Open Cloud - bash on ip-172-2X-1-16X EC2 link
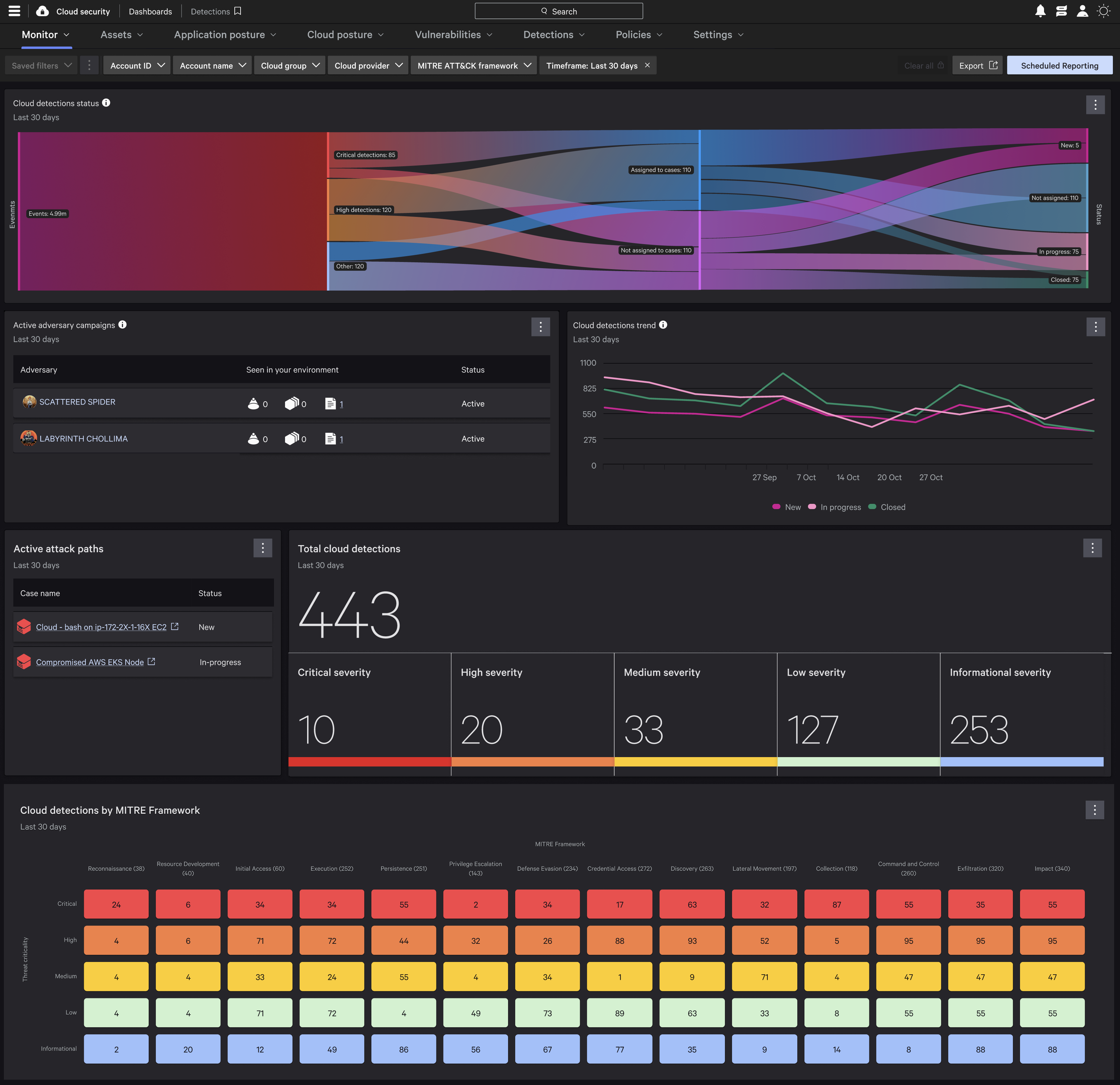This screenshot has width=1120, height=1085. click(x=101, y=627)
